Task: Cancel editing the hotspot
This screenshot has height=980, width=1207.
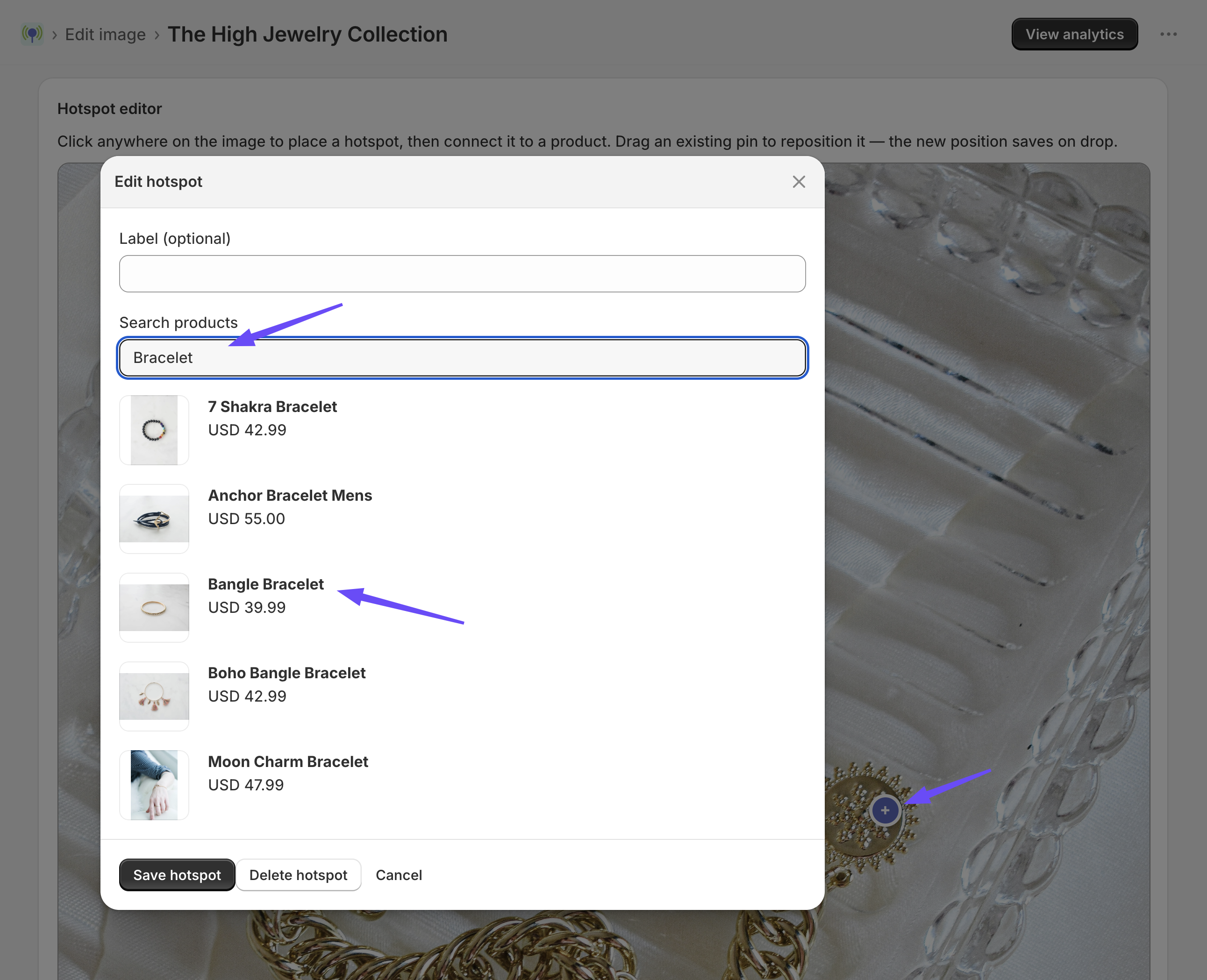Action: [x=399, y=875]
